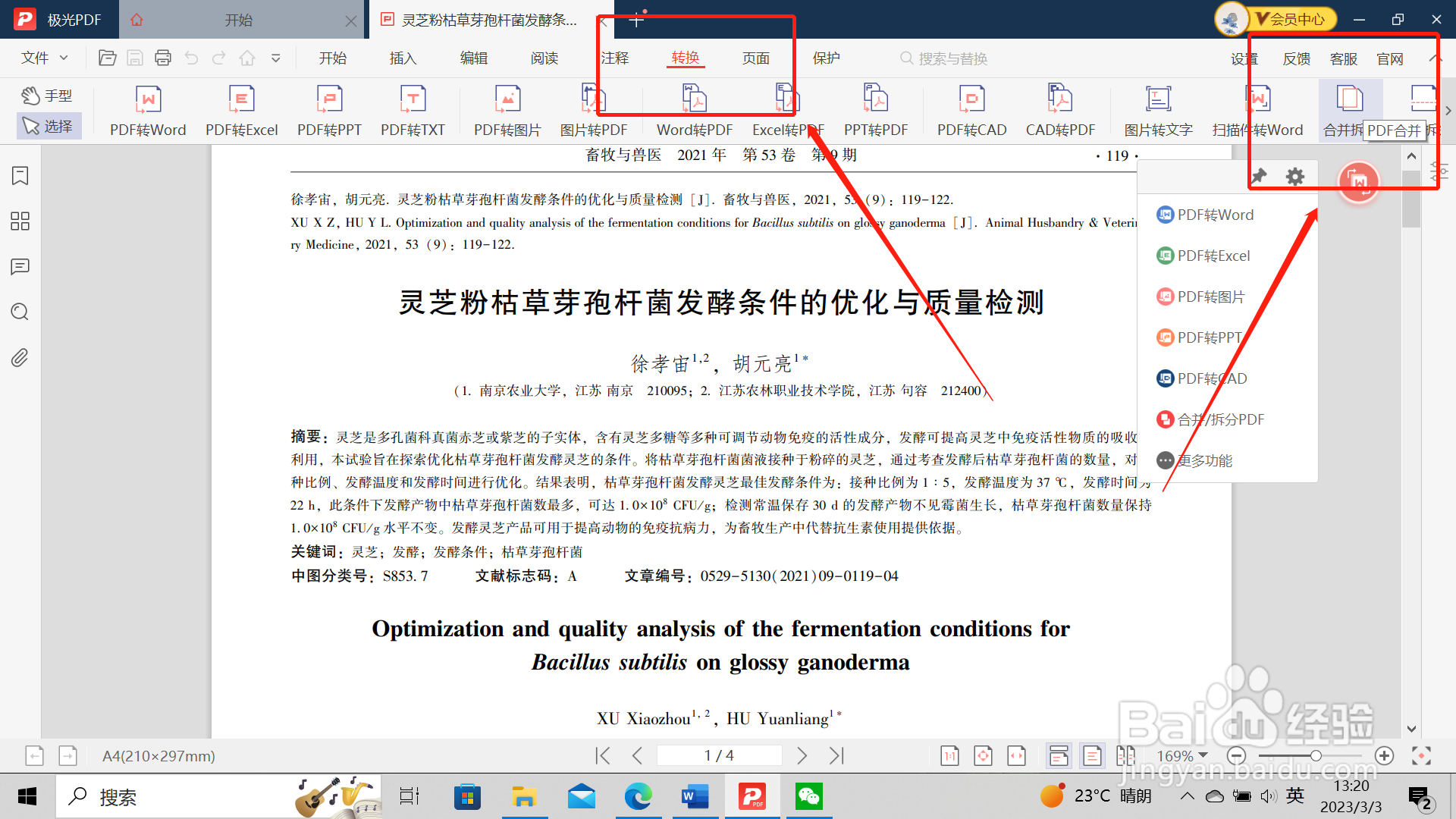Image resolution: width=1456 pixels, height=819 pixels.
Task: Enable the 手型 hand tool mode
Action: point(47,96)
